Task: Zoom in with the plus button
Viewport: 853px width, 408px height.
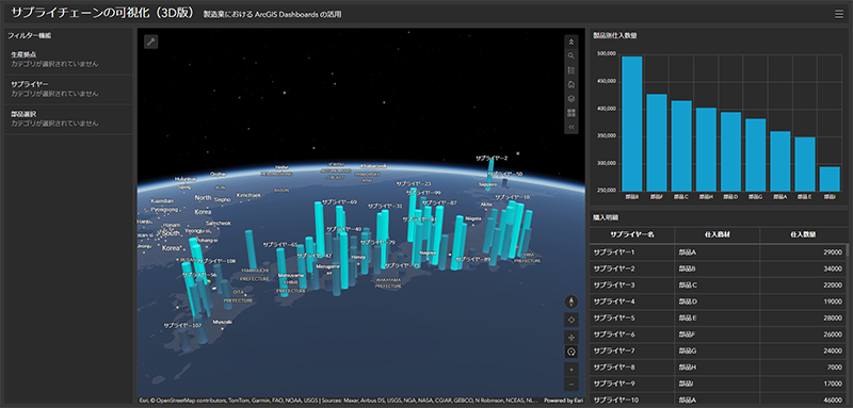Action: (571, 369)
